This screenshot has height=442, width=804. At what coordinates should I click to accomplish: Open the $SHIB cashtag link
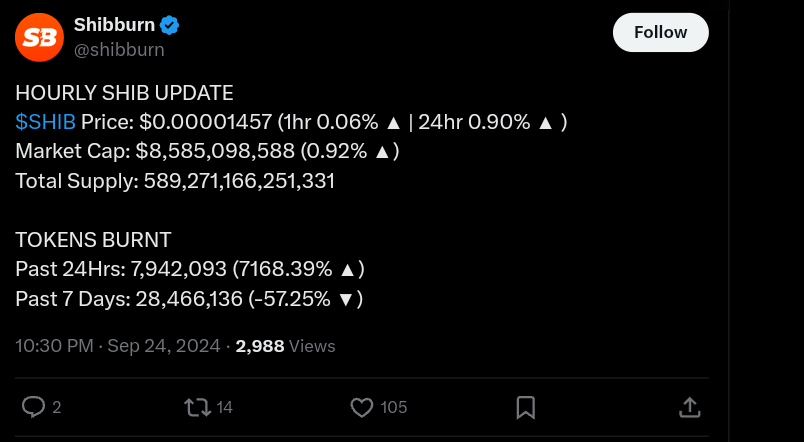pyautogui.click(x=46, y=122)
